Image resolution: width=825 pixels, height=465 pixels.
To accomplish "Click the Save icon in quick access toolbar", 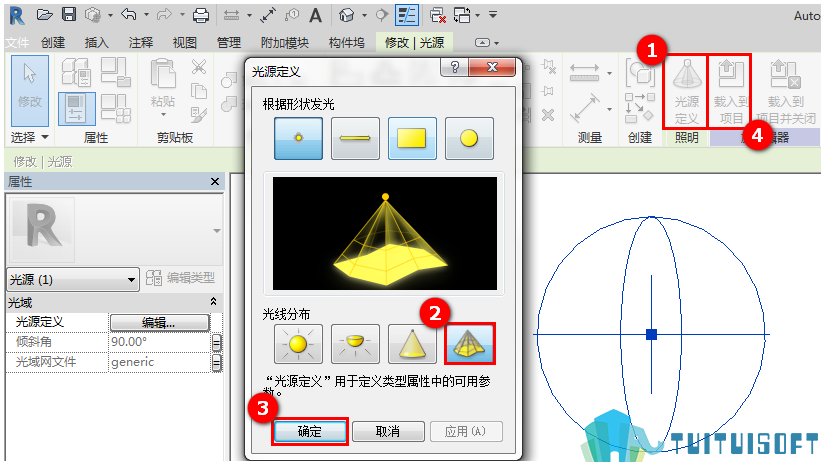I will pyautogui.click(x=69, y=14).
